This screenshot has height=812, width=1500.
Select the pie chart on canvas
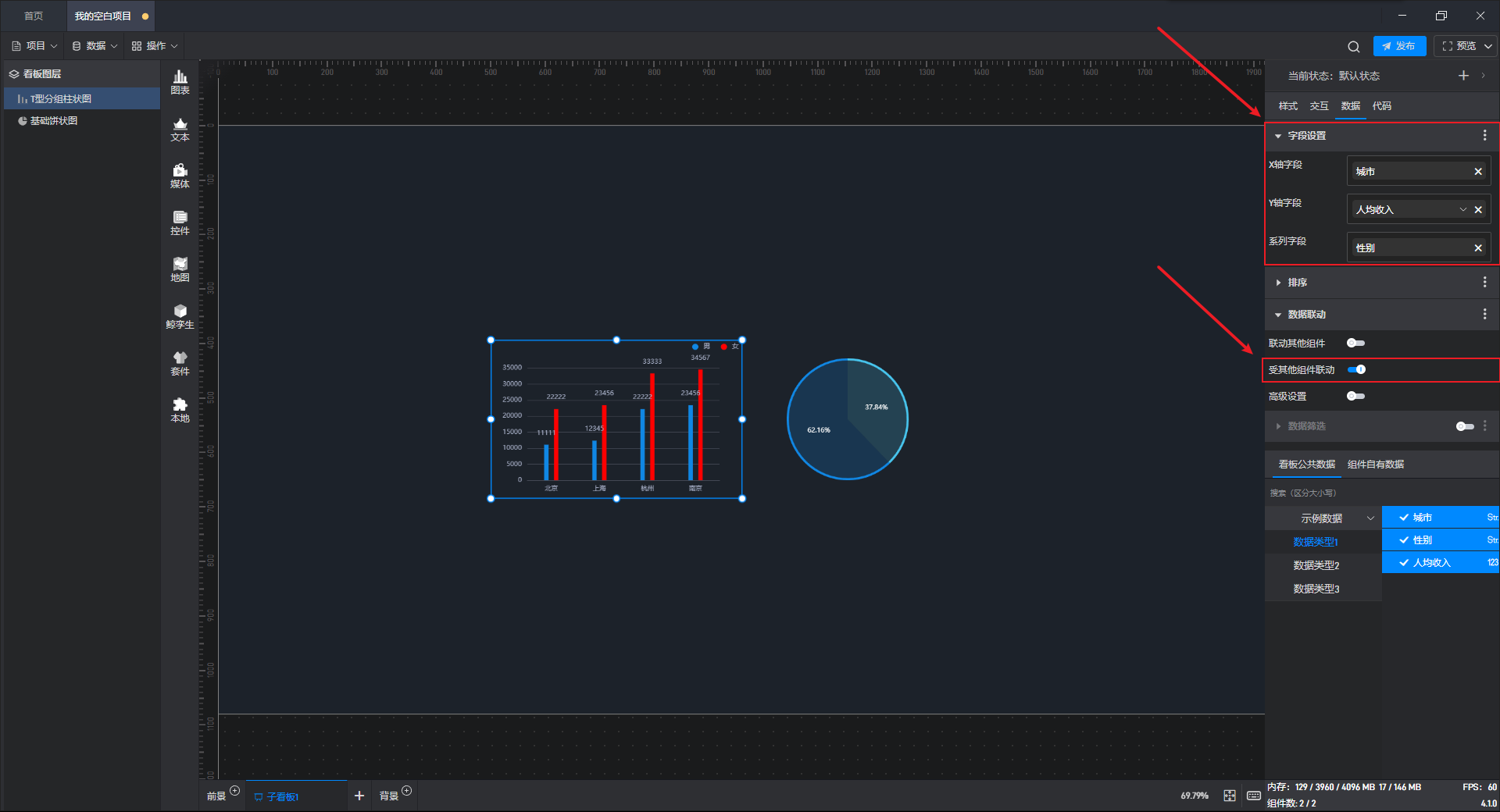pyautogui.click(x=848, y=419)
